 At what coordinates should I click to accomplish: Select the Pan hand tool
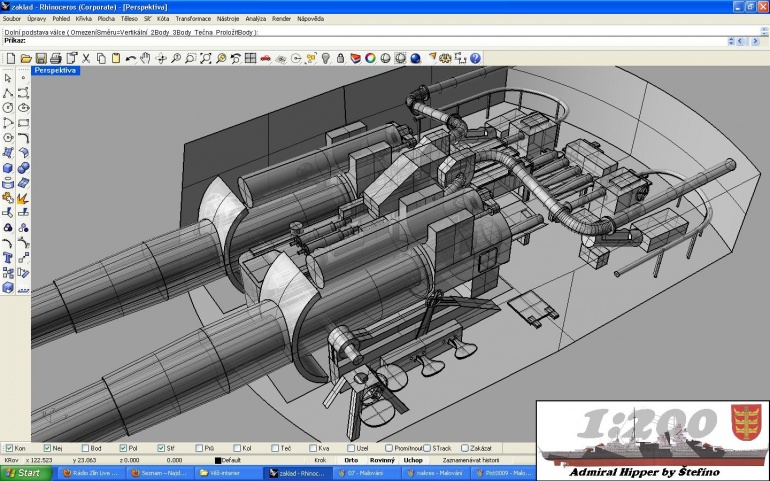(x=145, y=58)
